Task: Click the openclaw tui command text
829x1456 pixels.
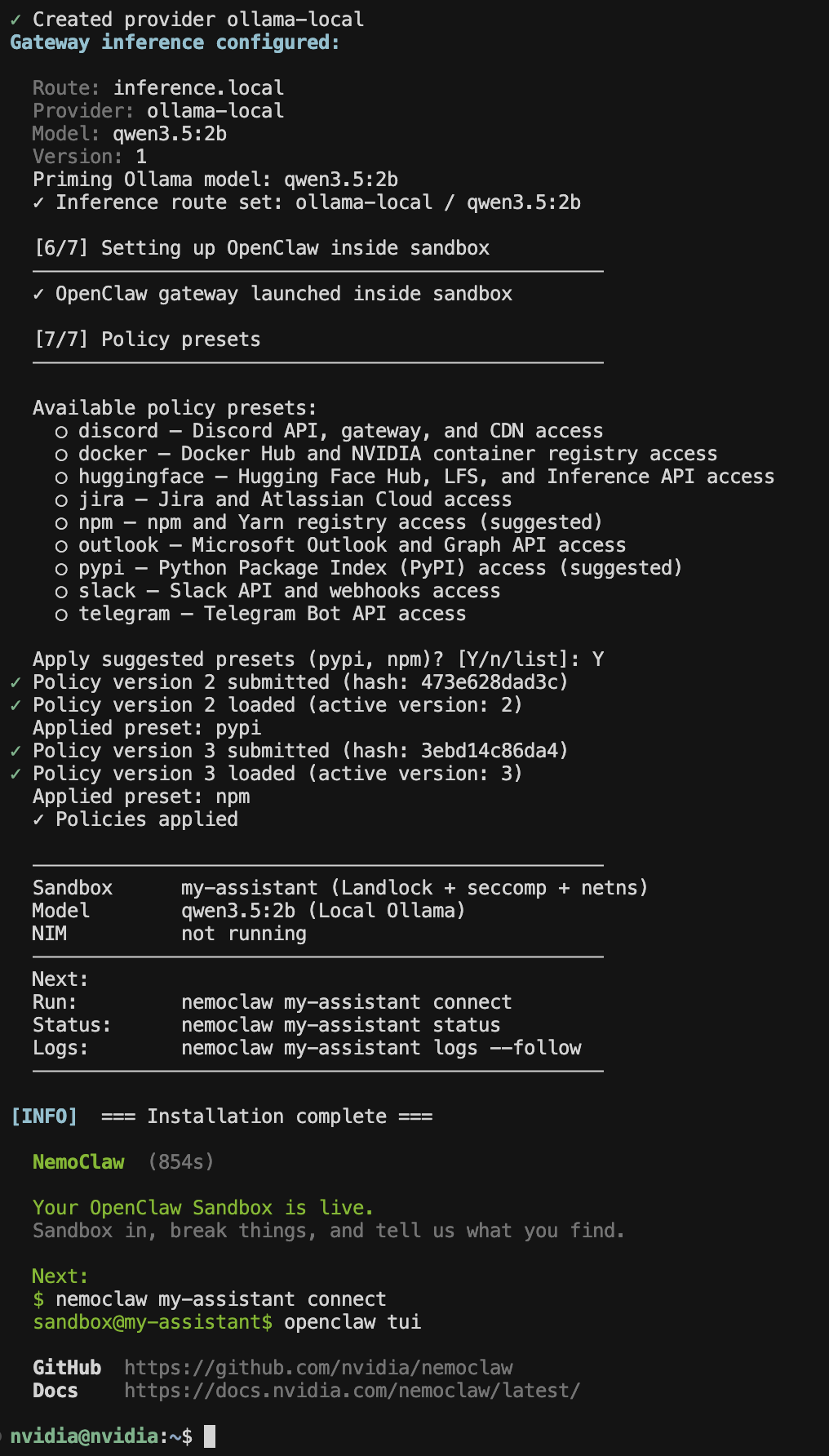Action: pyautogui.click(x=352, y=1322)
